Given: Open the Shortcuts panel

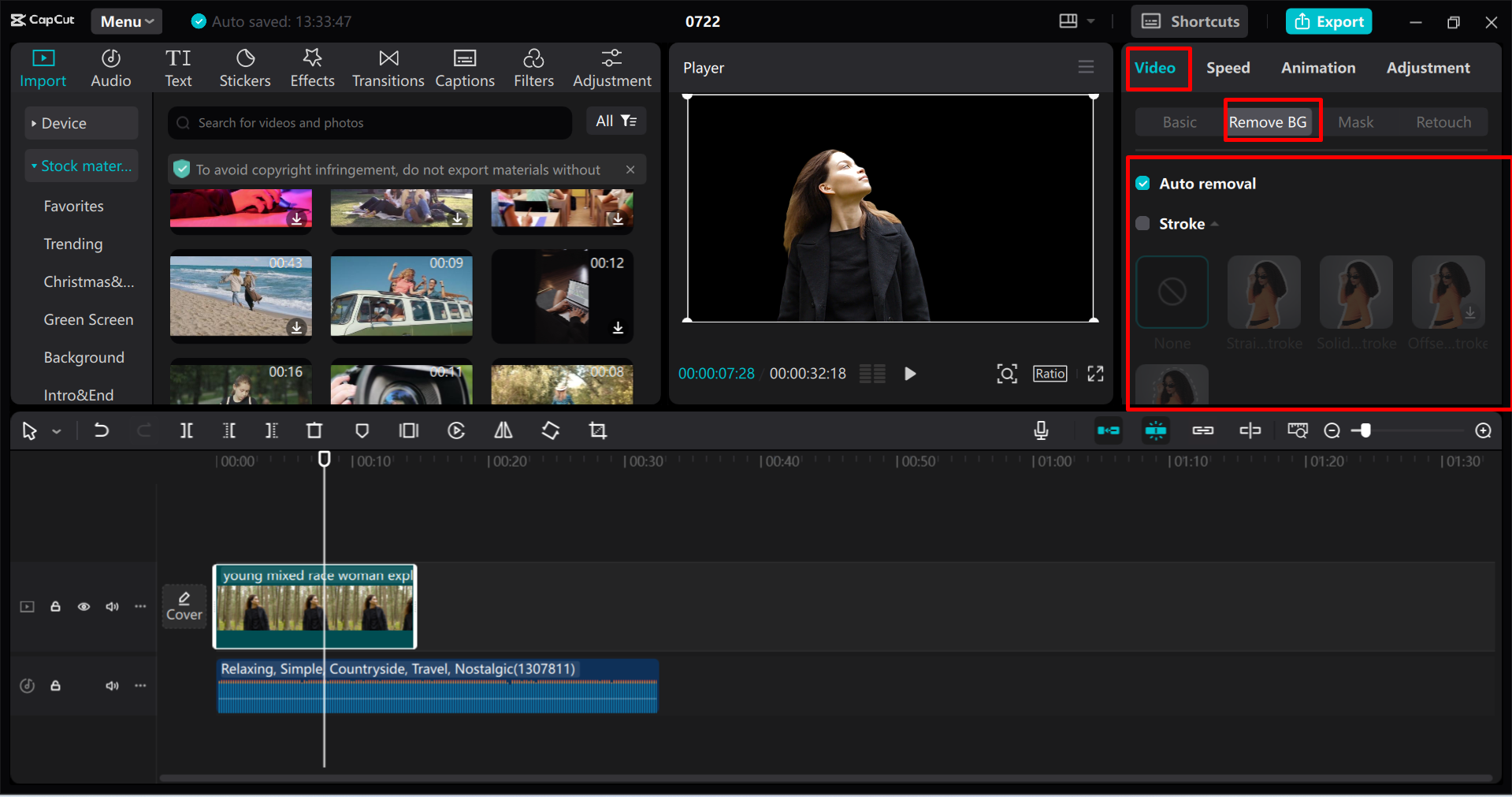Looking at the screenshot, I should 1188,21.
